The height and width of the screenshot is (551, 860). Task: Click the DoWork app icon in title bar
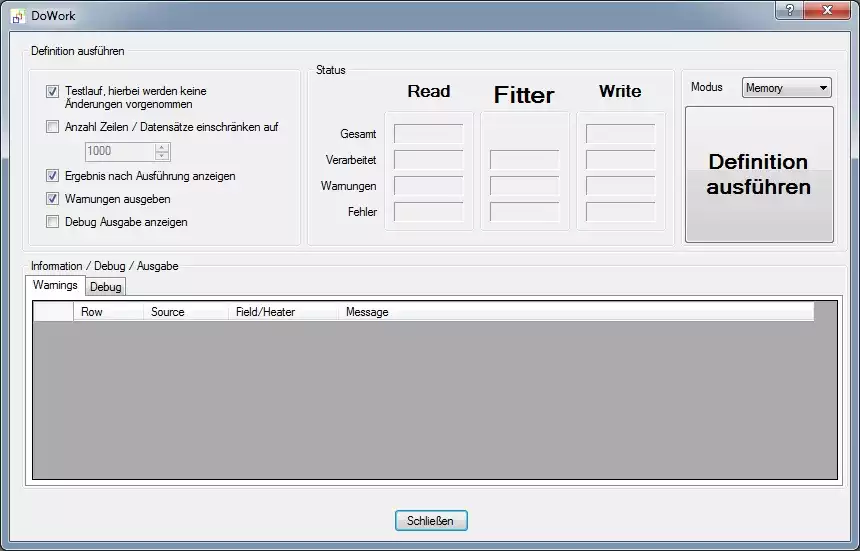click(x=17, y=16)
